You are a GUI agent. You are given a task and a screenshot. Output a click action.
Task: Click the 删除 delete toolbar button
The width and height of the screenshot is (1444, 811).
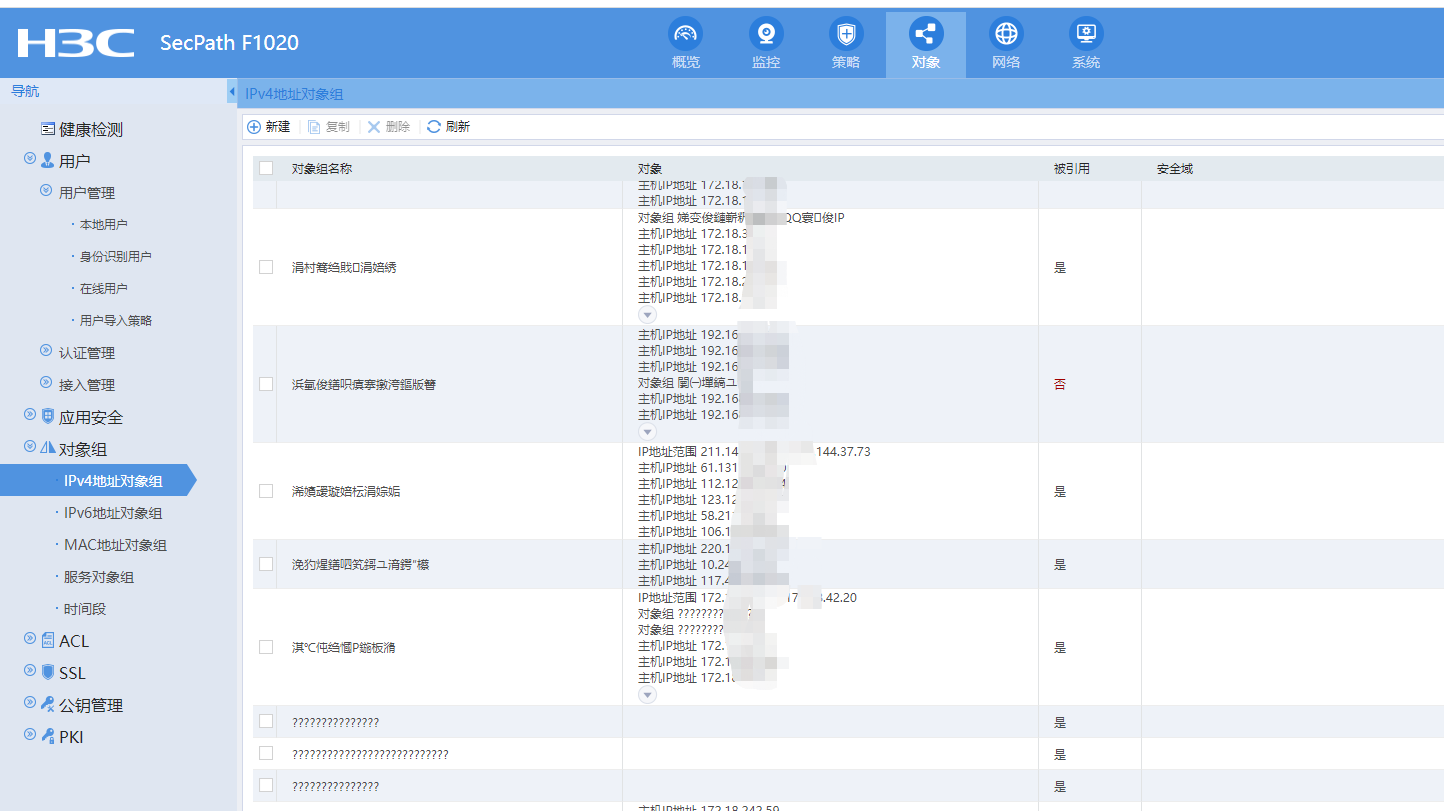point(389,127)
